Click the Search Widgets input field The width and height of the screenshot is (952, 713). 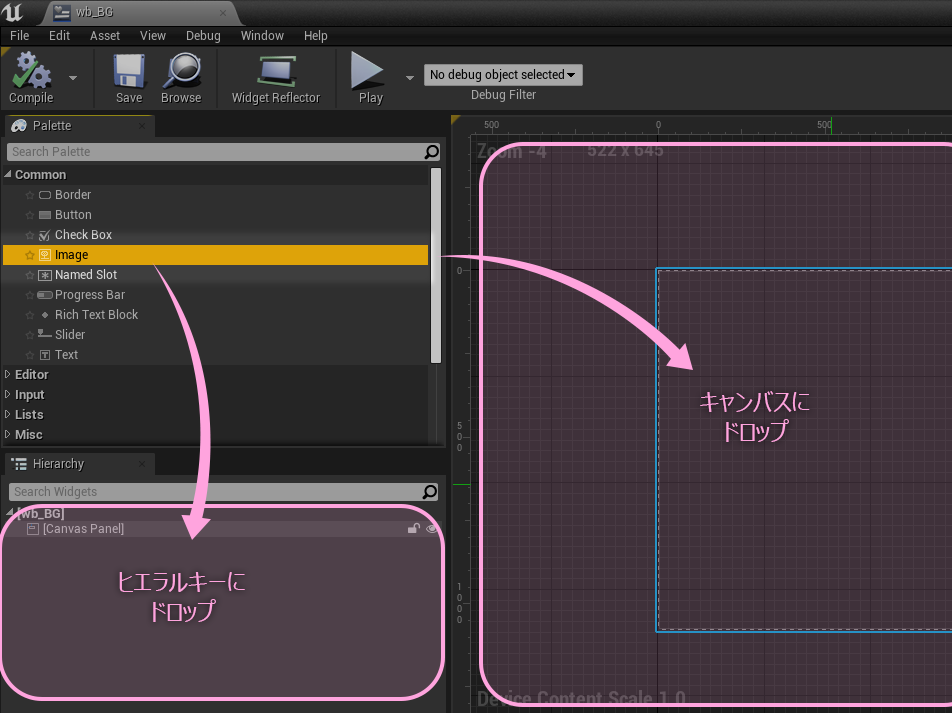pyautogui.click(x=215, y=492)
